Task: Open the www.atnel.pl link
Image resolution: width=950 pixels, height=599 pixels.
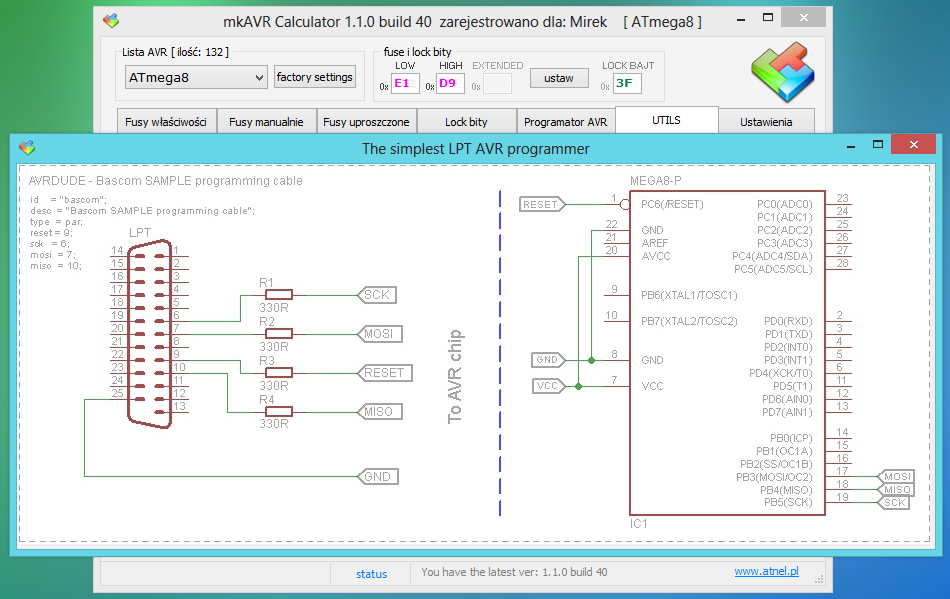Action: click(x=766, y=571)
